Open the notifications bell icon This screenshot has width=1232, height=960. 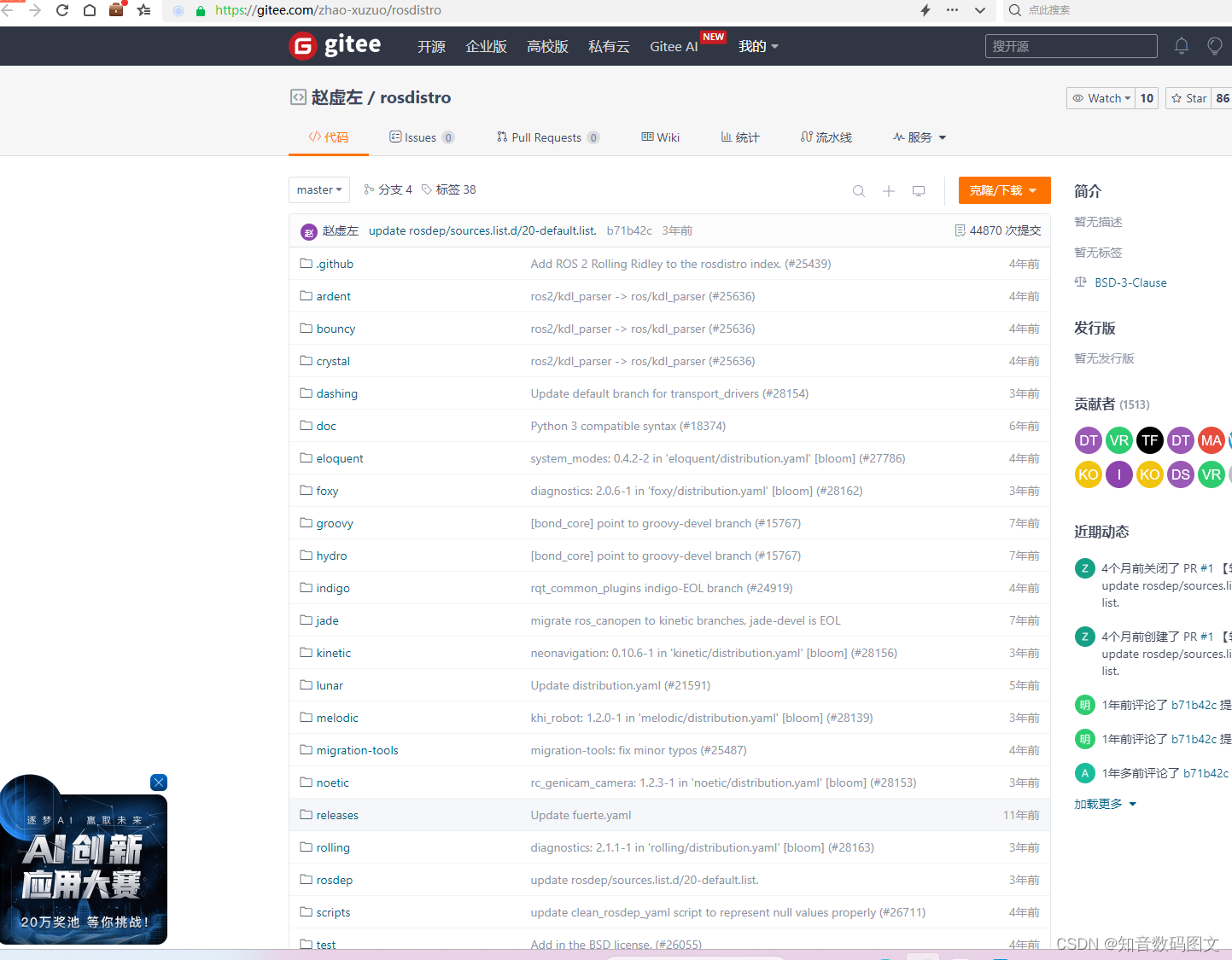tap(1182, 46)
